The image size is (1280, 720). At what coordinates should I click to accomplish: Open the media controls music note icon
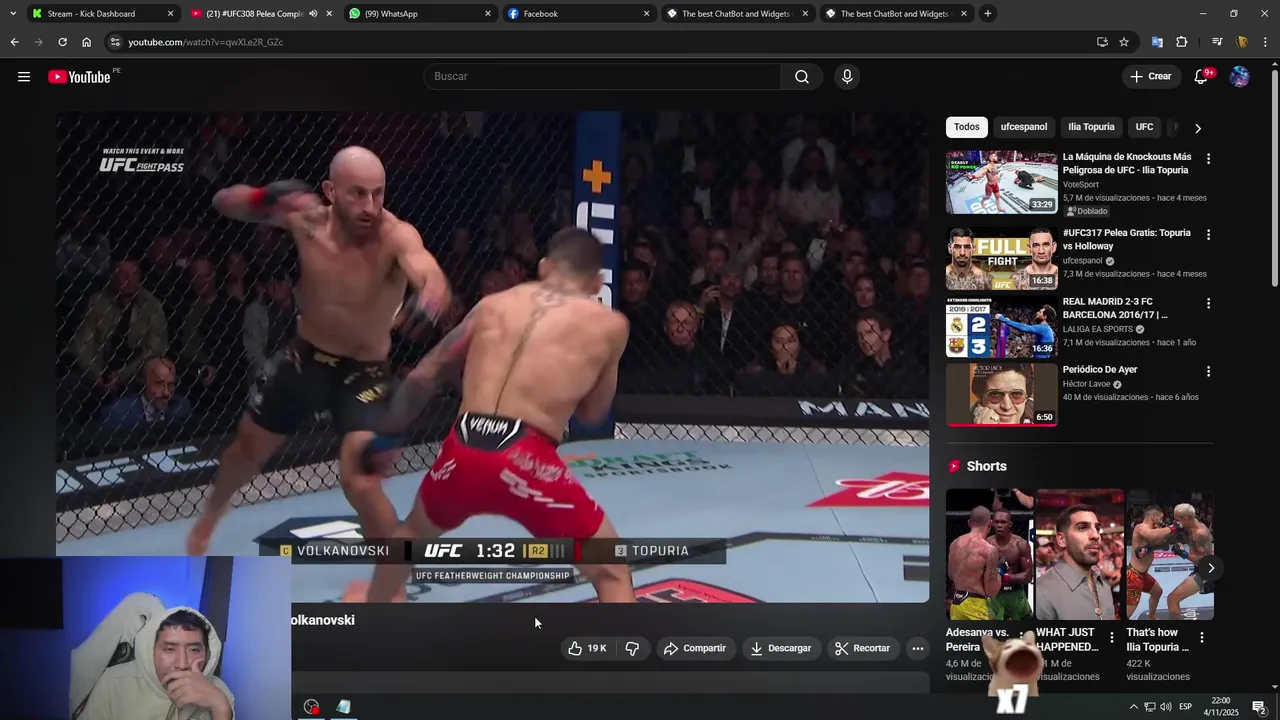point(1217,42)
